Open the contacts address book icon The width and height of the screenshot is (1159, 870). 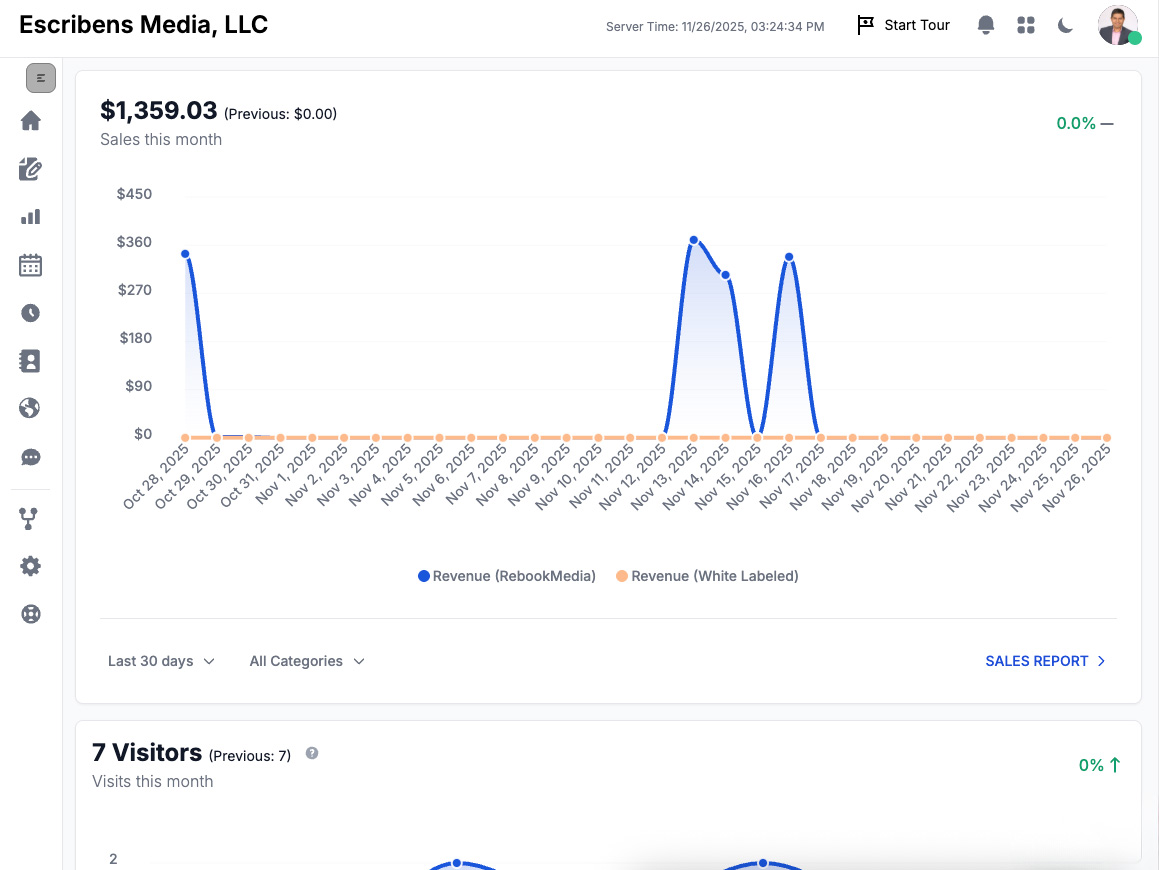point(31,361)
